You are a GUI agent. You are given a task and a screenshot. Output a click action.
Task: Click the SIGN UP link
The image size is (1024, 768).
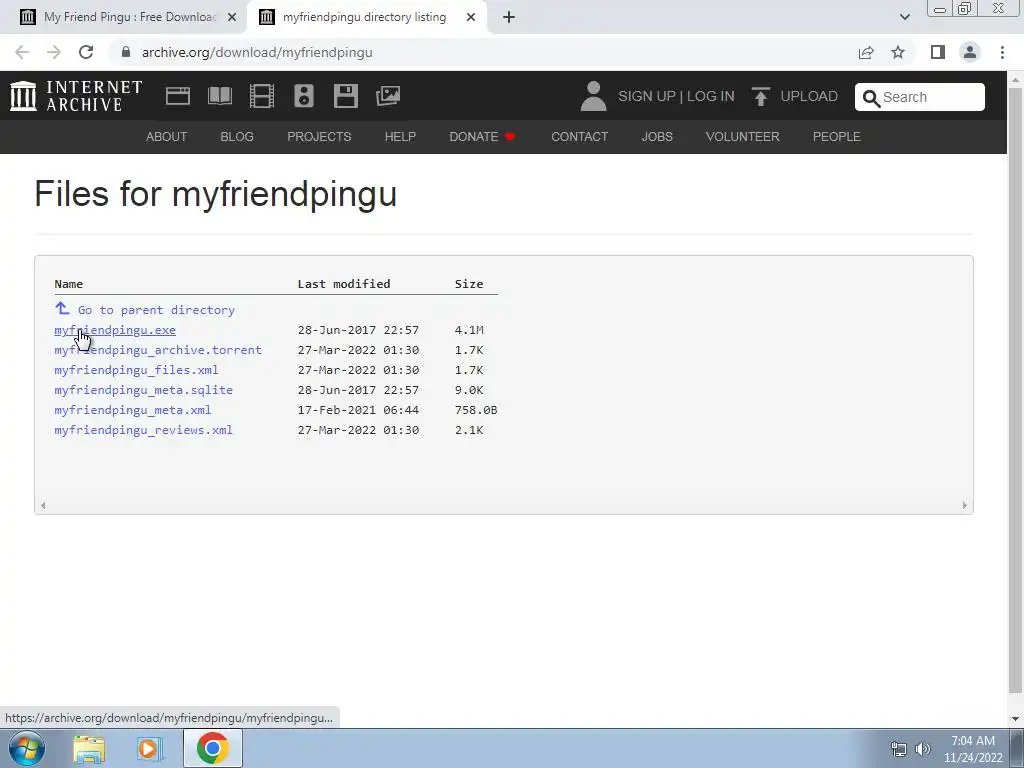tap(647, 96)
